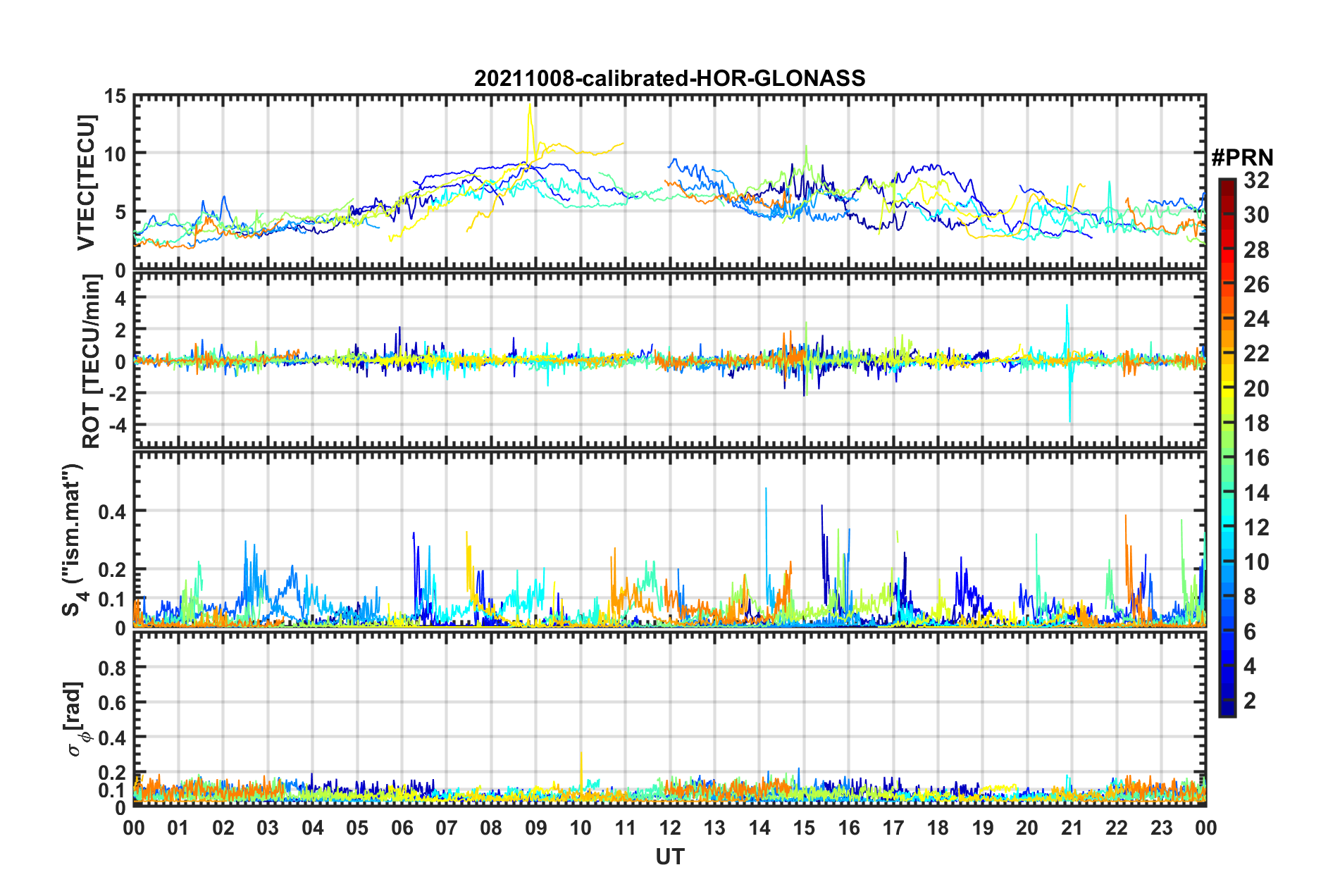The image size is (1340, 896).
Task: Click the sigma phi [rad] y-axis label
Action: pyautogui.click(x=76, y=718)
